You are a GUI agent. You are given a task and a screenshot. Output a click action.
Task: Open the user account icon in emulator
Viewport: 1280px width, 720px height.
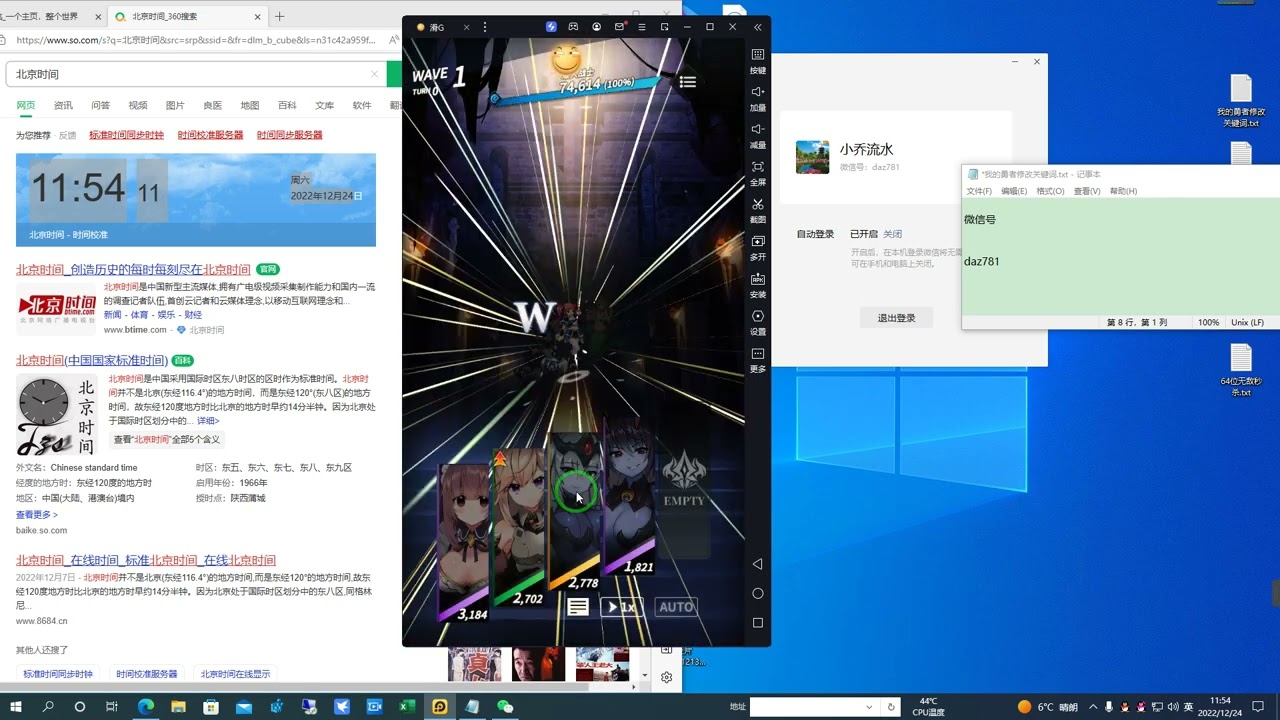(x=597, y=27)
